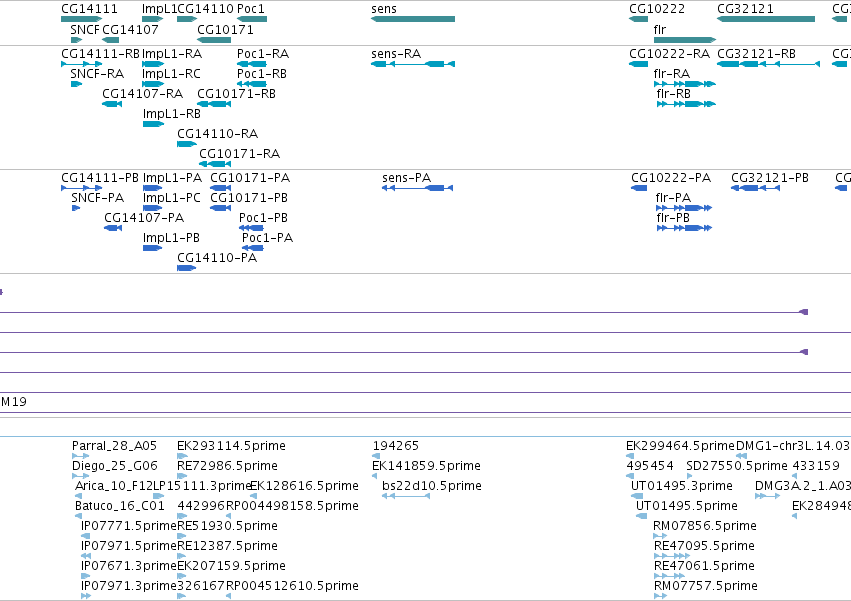Viewport: 851px width, 601px height.
Task: Select the CG14110-PA protein label
Action: click(x=217, y=258)
